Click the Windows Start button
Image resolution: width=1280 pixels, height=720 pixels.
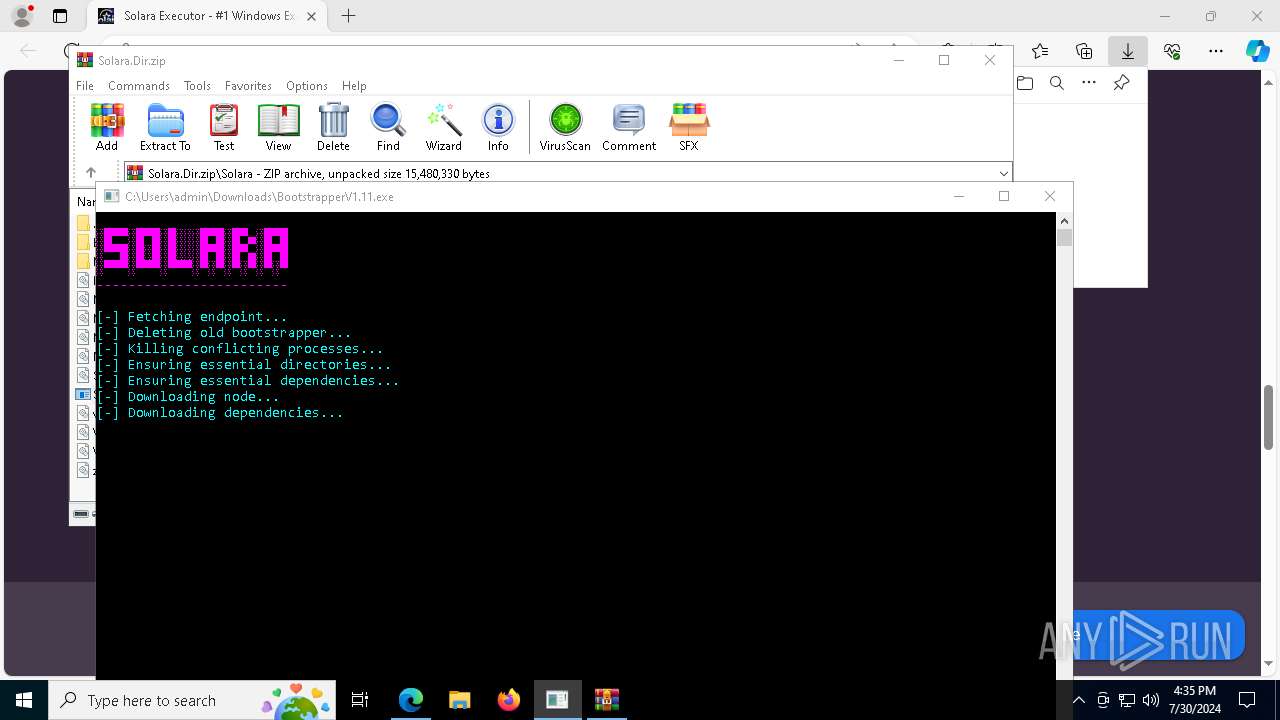click(x=24, y=700)
